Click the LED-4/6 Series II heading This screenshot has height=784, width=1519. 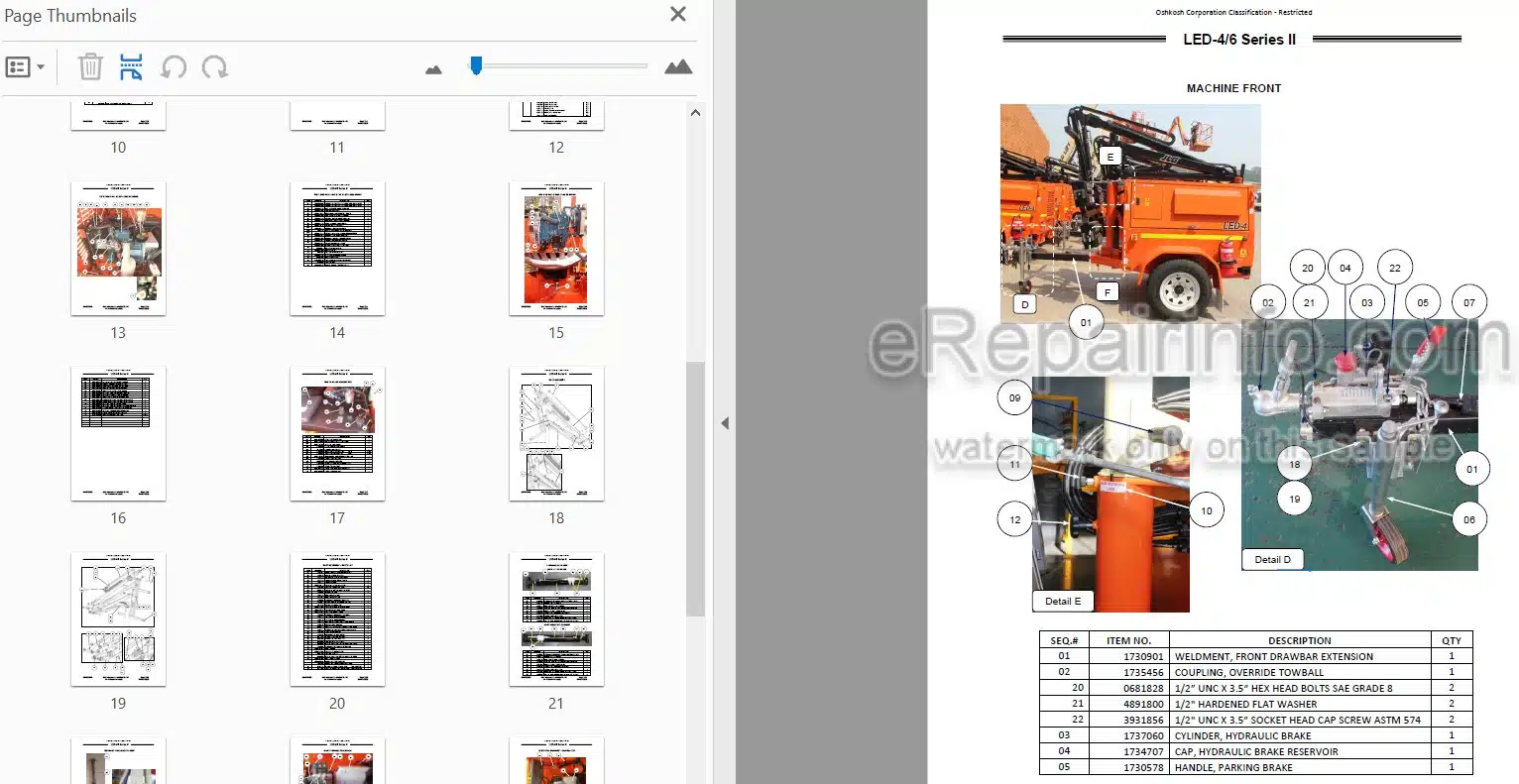(x=1239, y=40)
